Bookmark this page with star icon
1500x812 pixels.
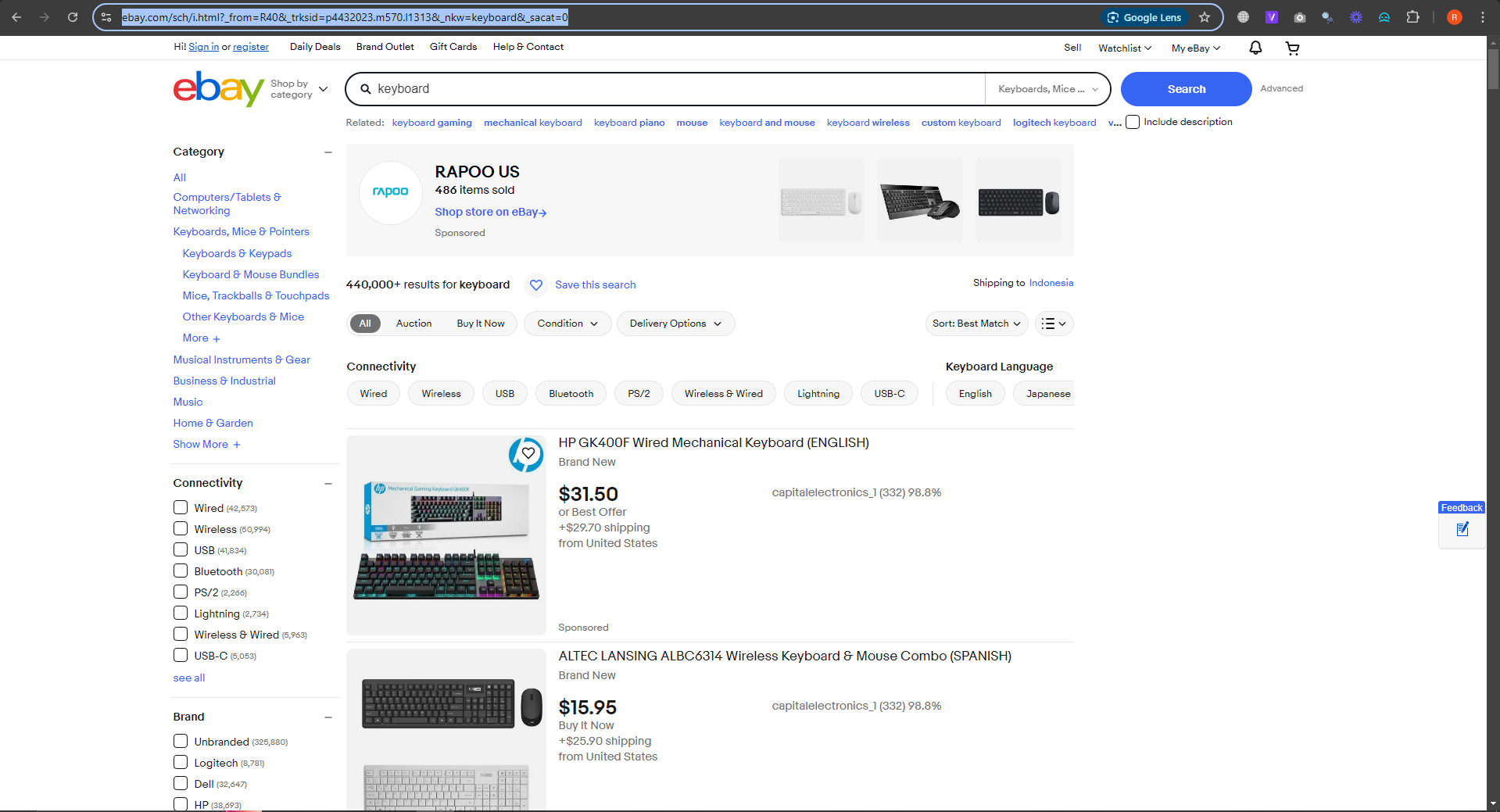(x=1205, y=17)
